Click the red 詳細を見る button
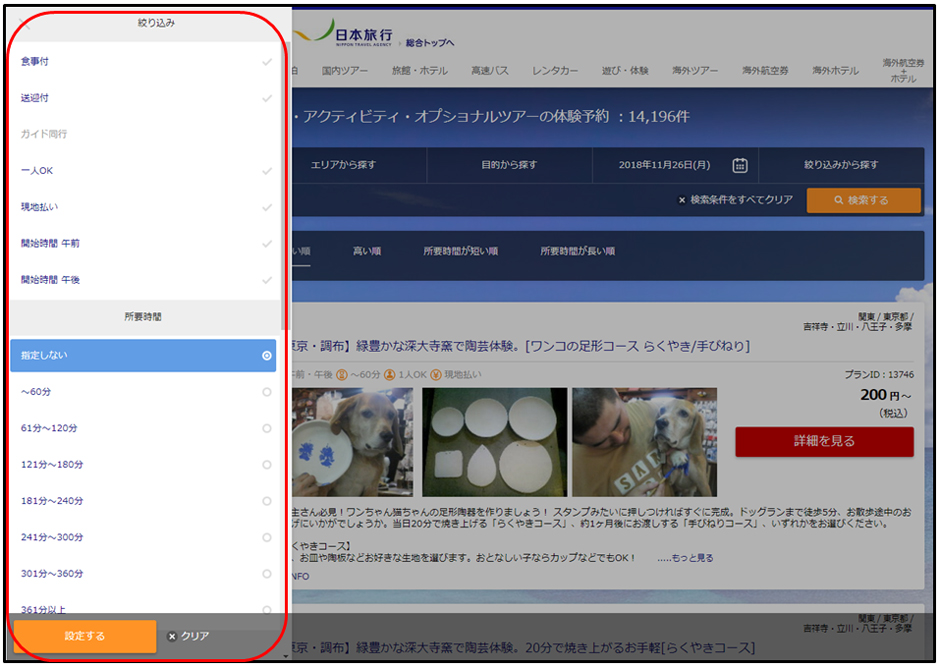Viewport: 940px width, 668px height. pos(824,441)
